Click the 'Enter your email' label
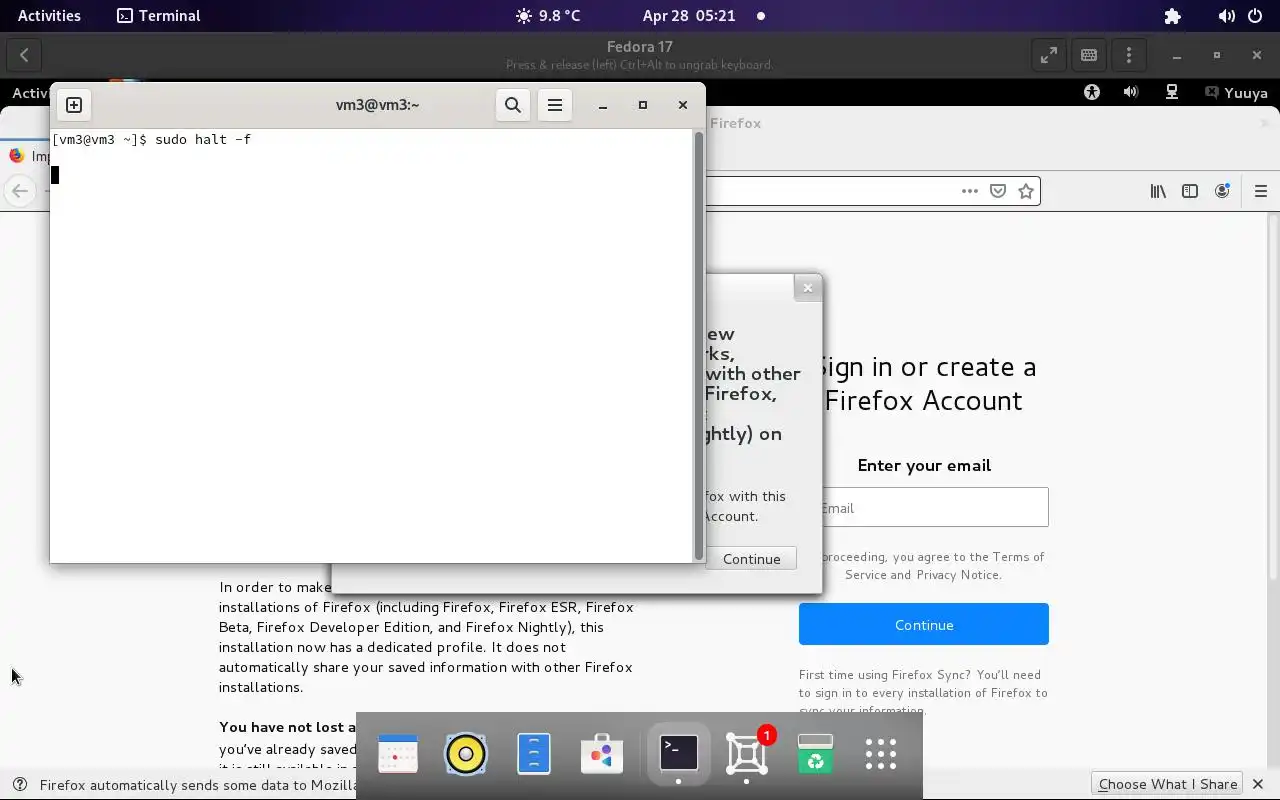The height and width of the screenshot is (800, 1280). pos(924,465)
